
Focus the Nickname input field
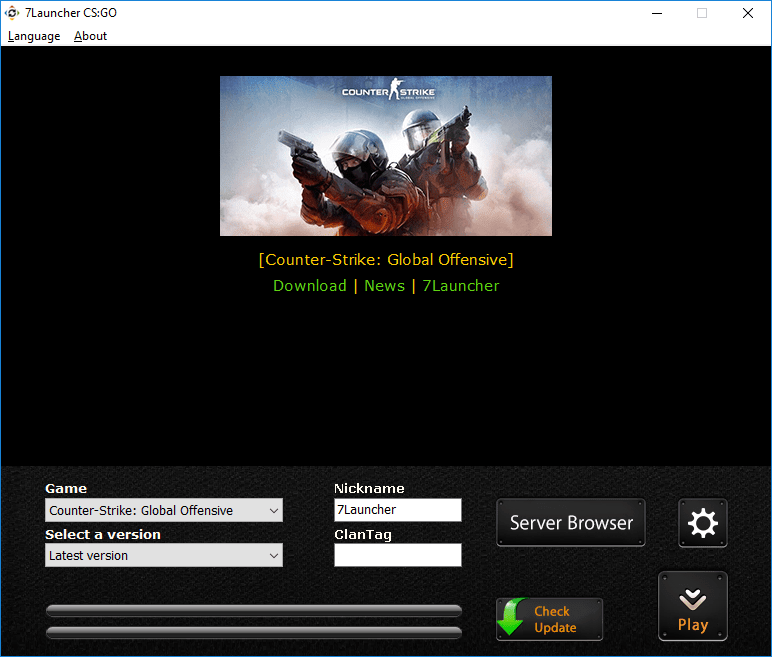coord(398,510)
